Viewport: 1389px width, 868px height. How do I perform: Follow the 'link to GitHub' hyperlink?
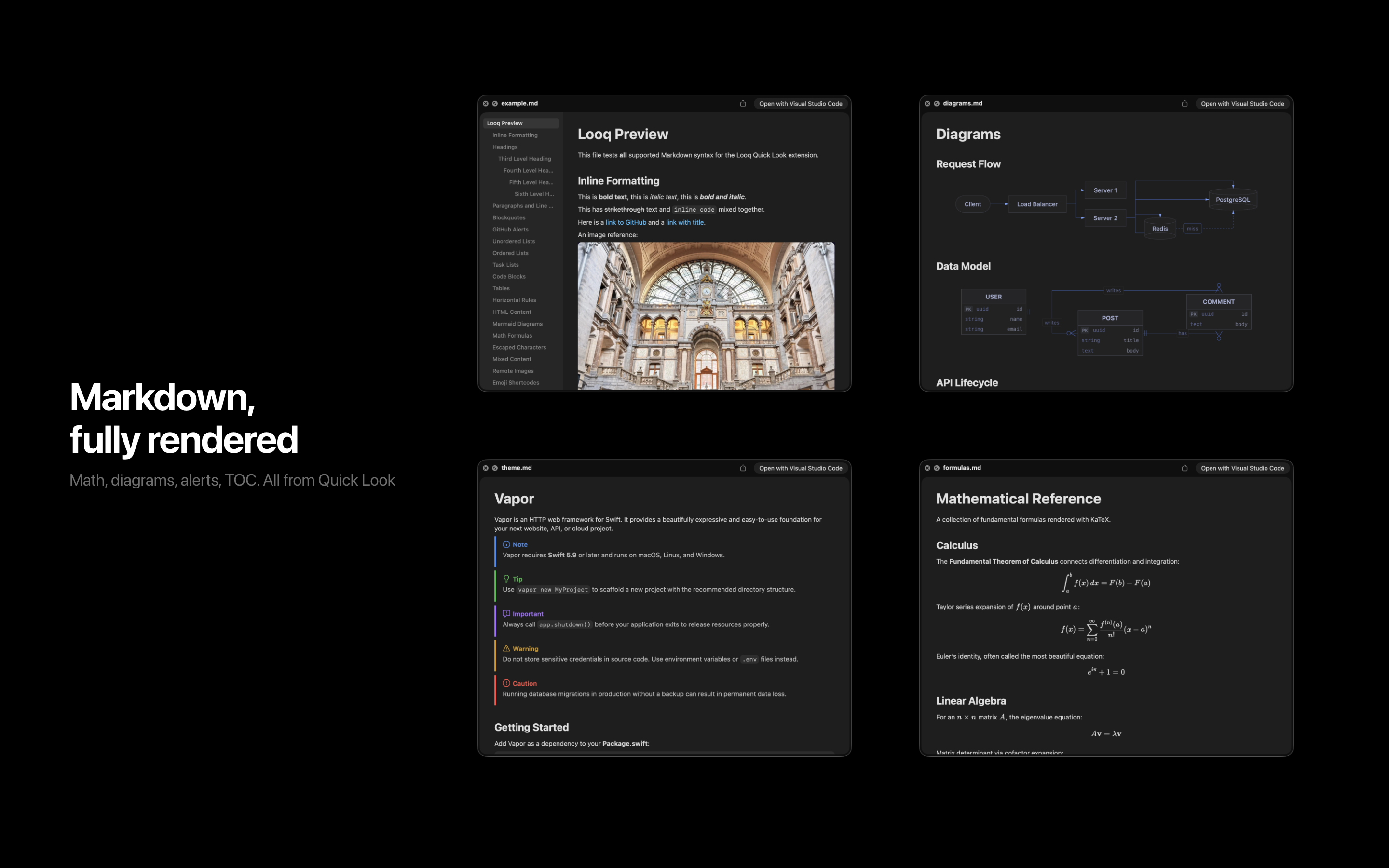coord(626,222)
